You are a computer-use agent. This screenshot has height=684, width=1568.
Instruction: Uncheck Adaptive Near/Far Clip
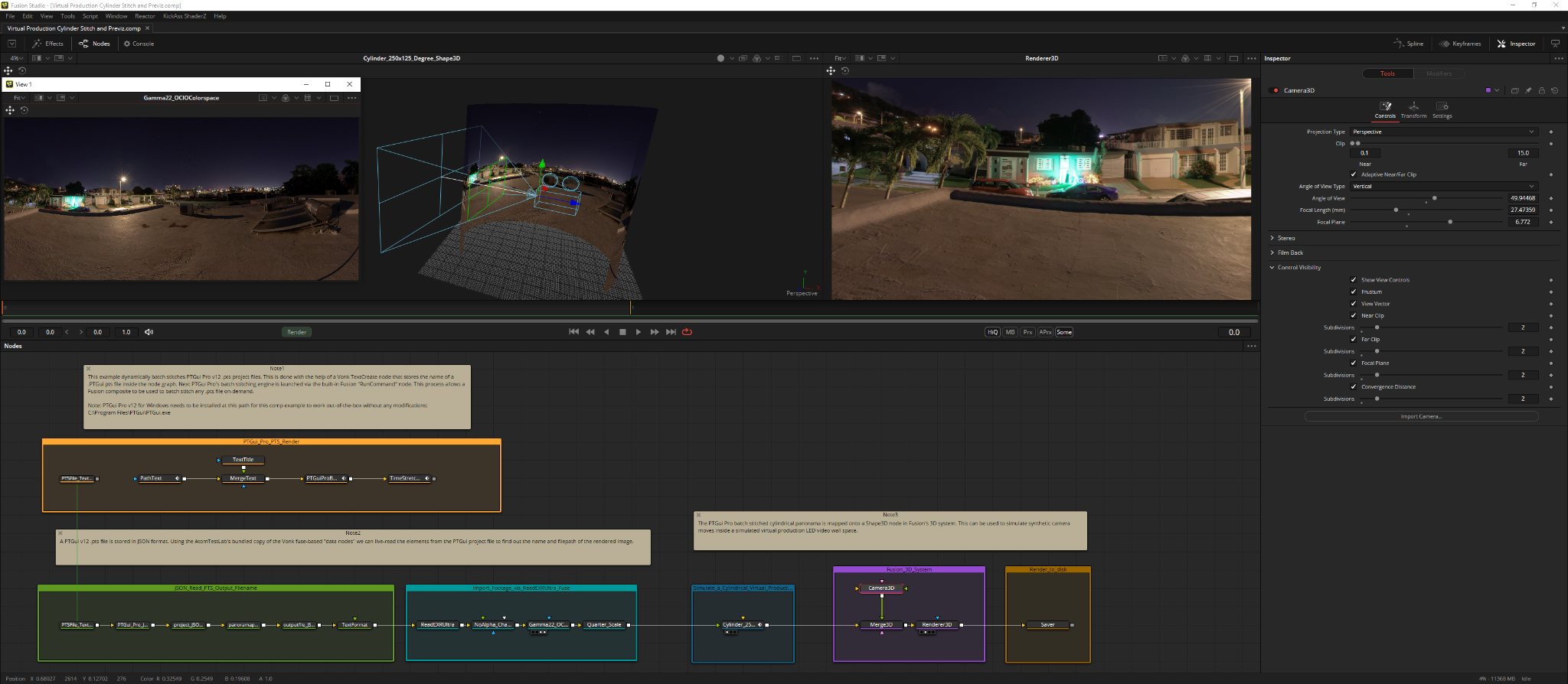click(1354, 174)
